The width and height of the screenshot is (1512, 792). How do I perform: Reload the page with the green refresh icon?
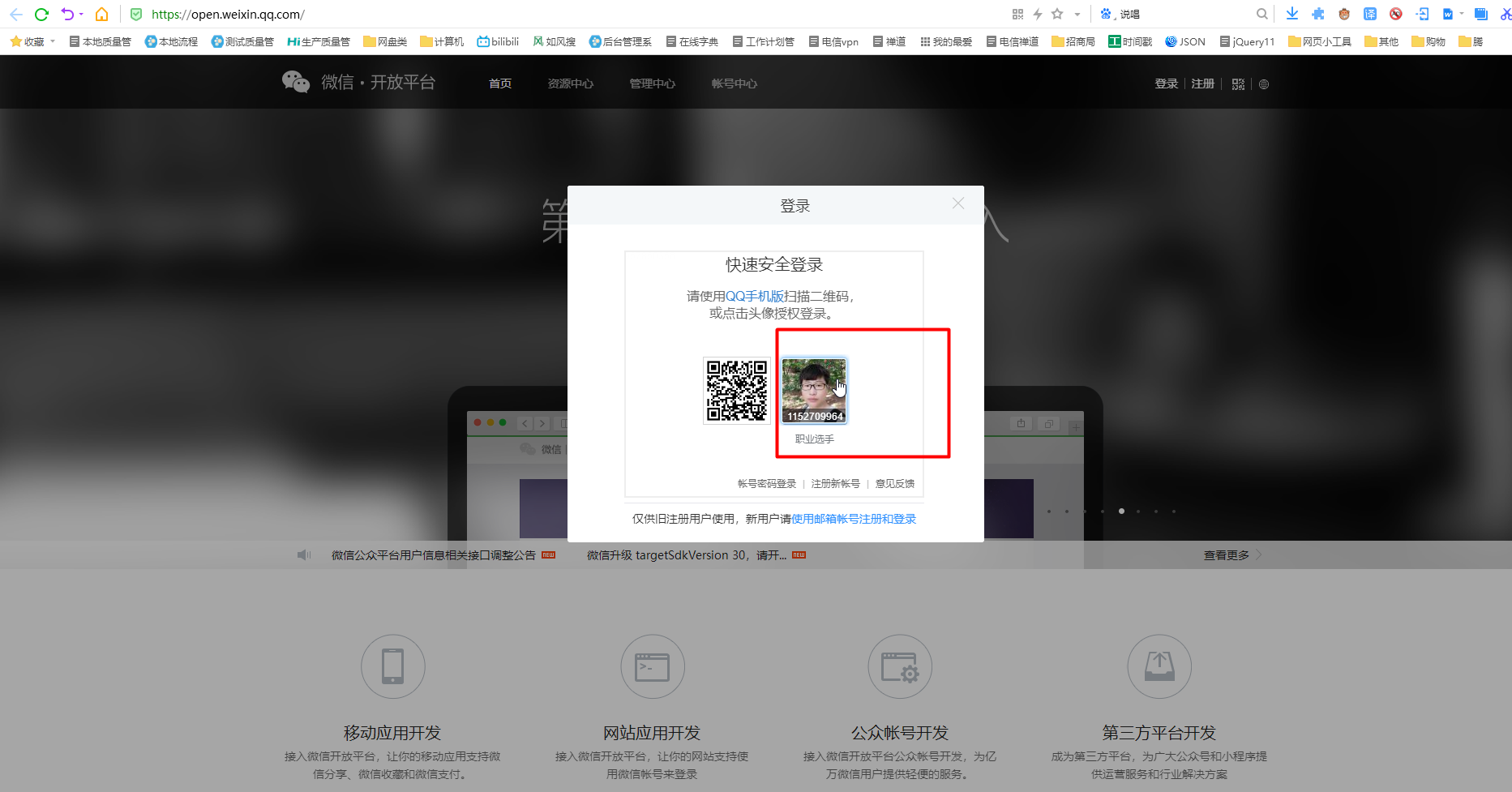(42, 15)
